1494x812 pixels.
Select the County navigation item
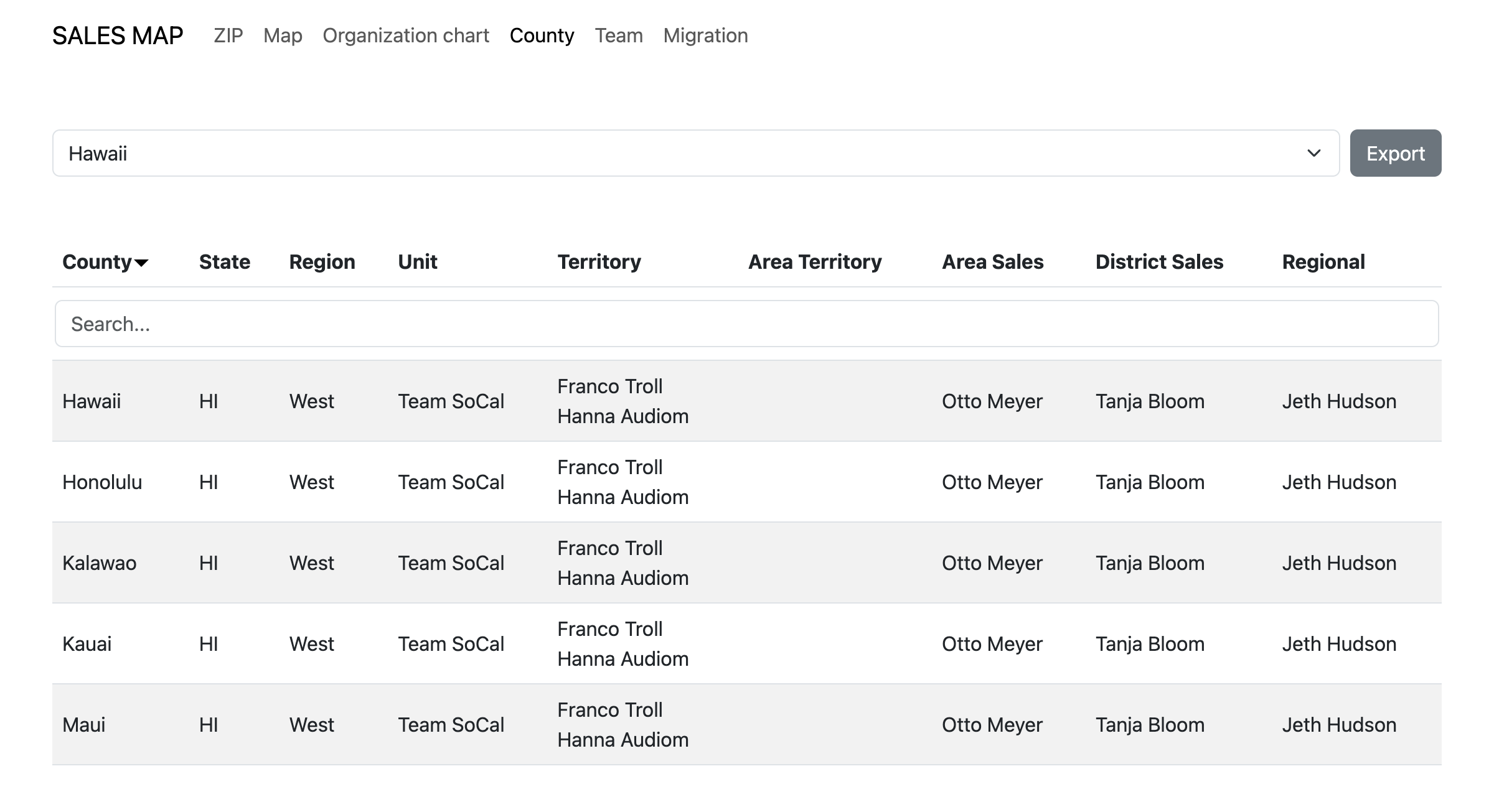(542, 35)
